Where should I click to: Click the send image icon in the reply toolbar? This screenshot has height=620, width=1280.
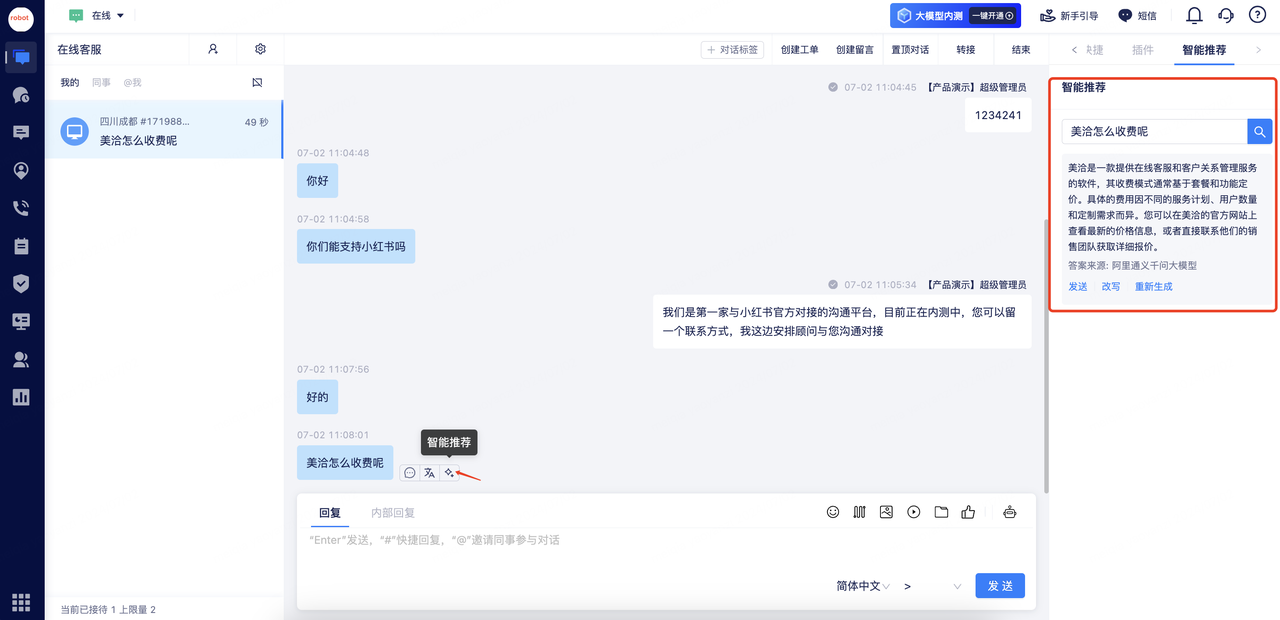pos(886,512)
